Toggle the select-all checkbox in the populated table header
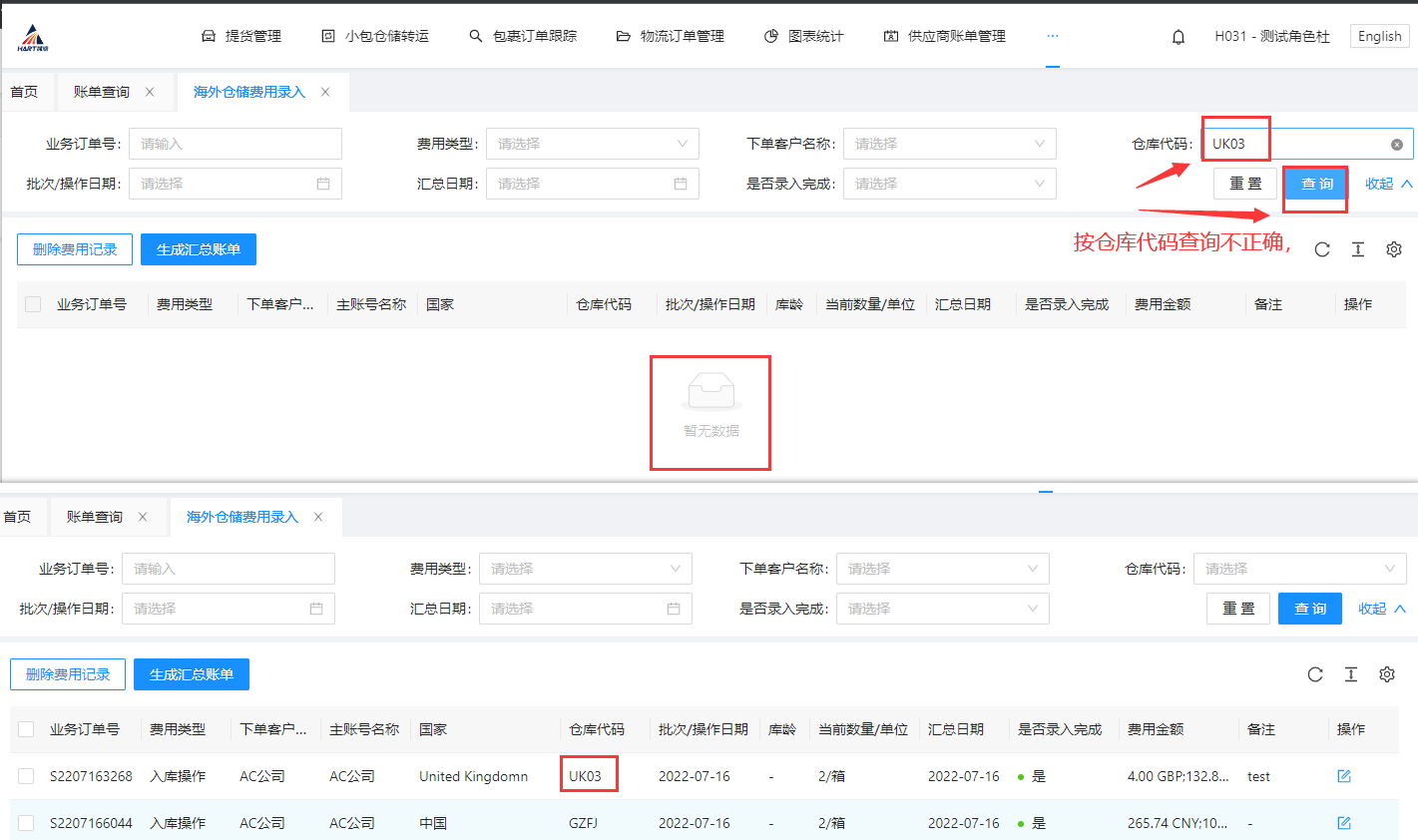 27,729
